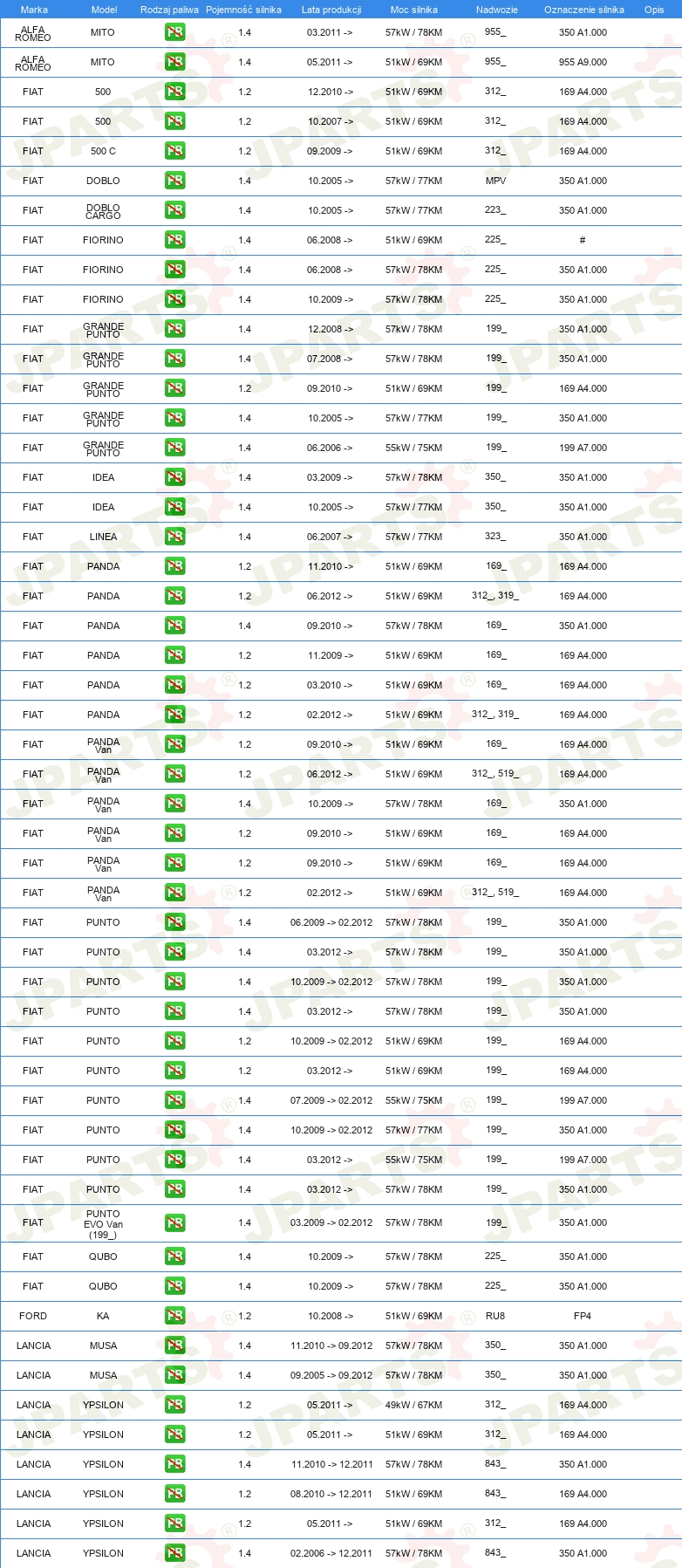Click petrol icon in Mito 955 A9.000 row
Screen dimensions: 682x1568
tap(174, 62)
